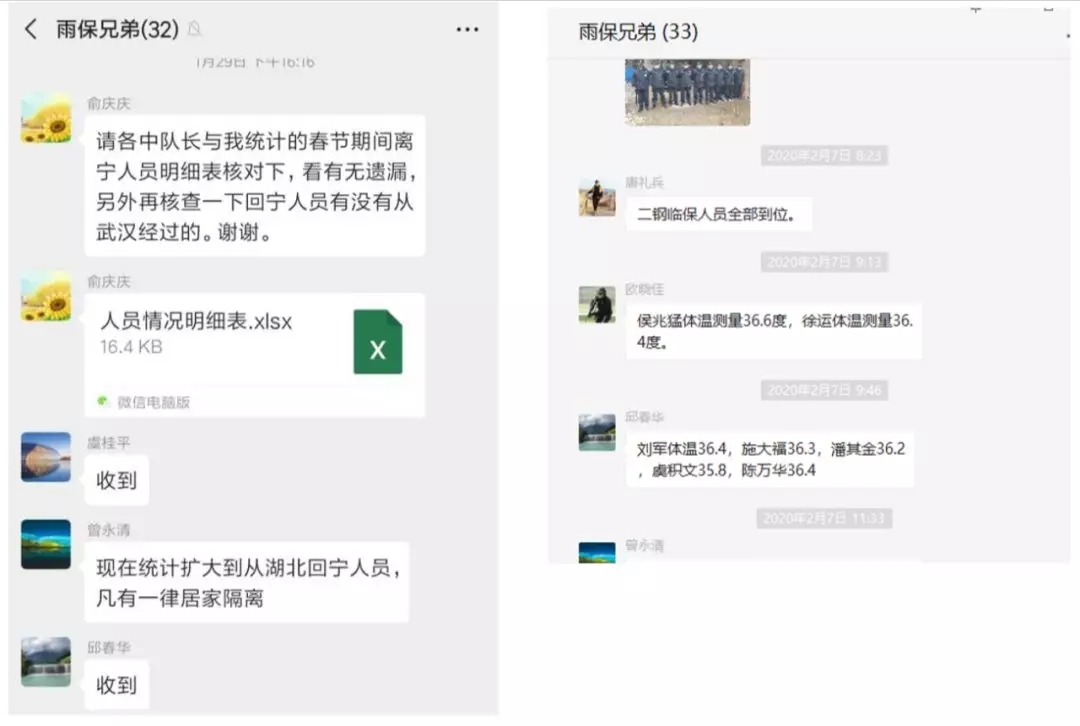Click 欧晓任's avatar in right chat

(x=597, y=304)
